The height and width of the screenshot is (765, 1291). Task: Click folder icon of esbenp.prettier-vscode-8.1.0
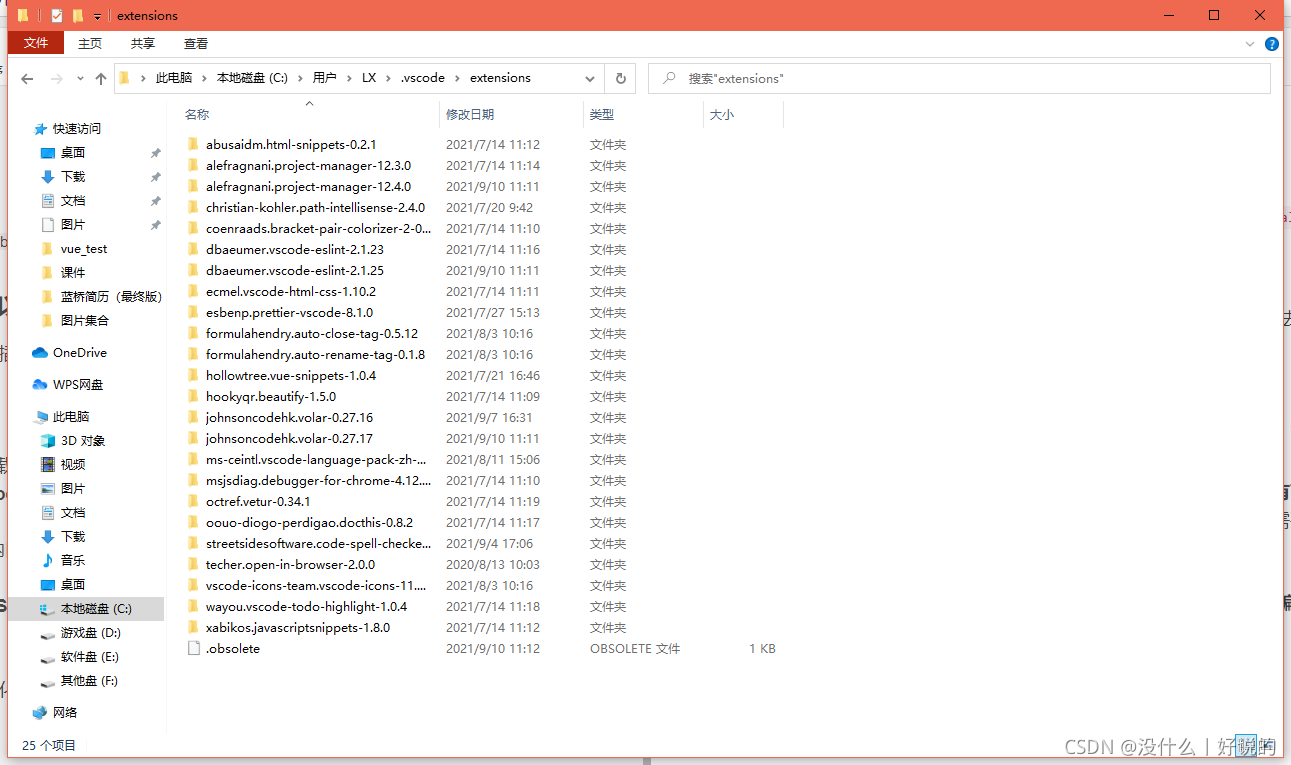[x=194, y=313]
